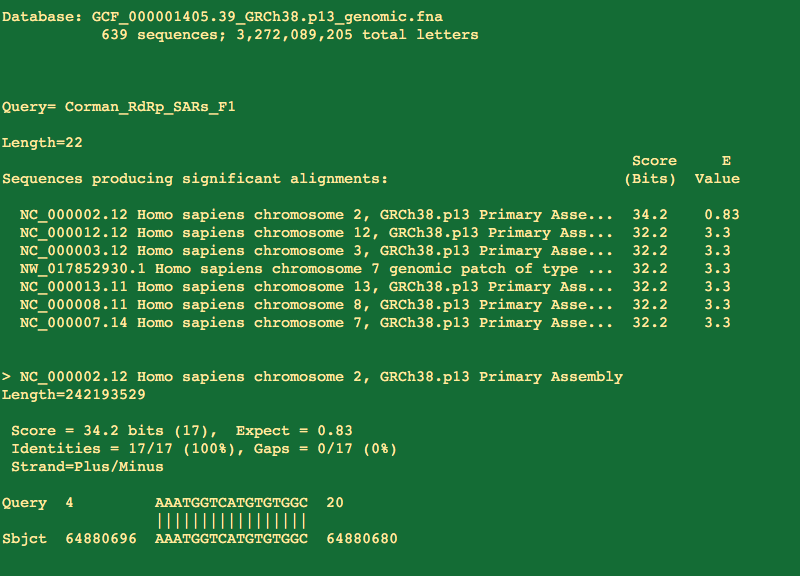Image resolution: width=800 pixels, height=576 pixels.
Task: Click the subject start position 64880696
Action: click(x=101, y=539)
